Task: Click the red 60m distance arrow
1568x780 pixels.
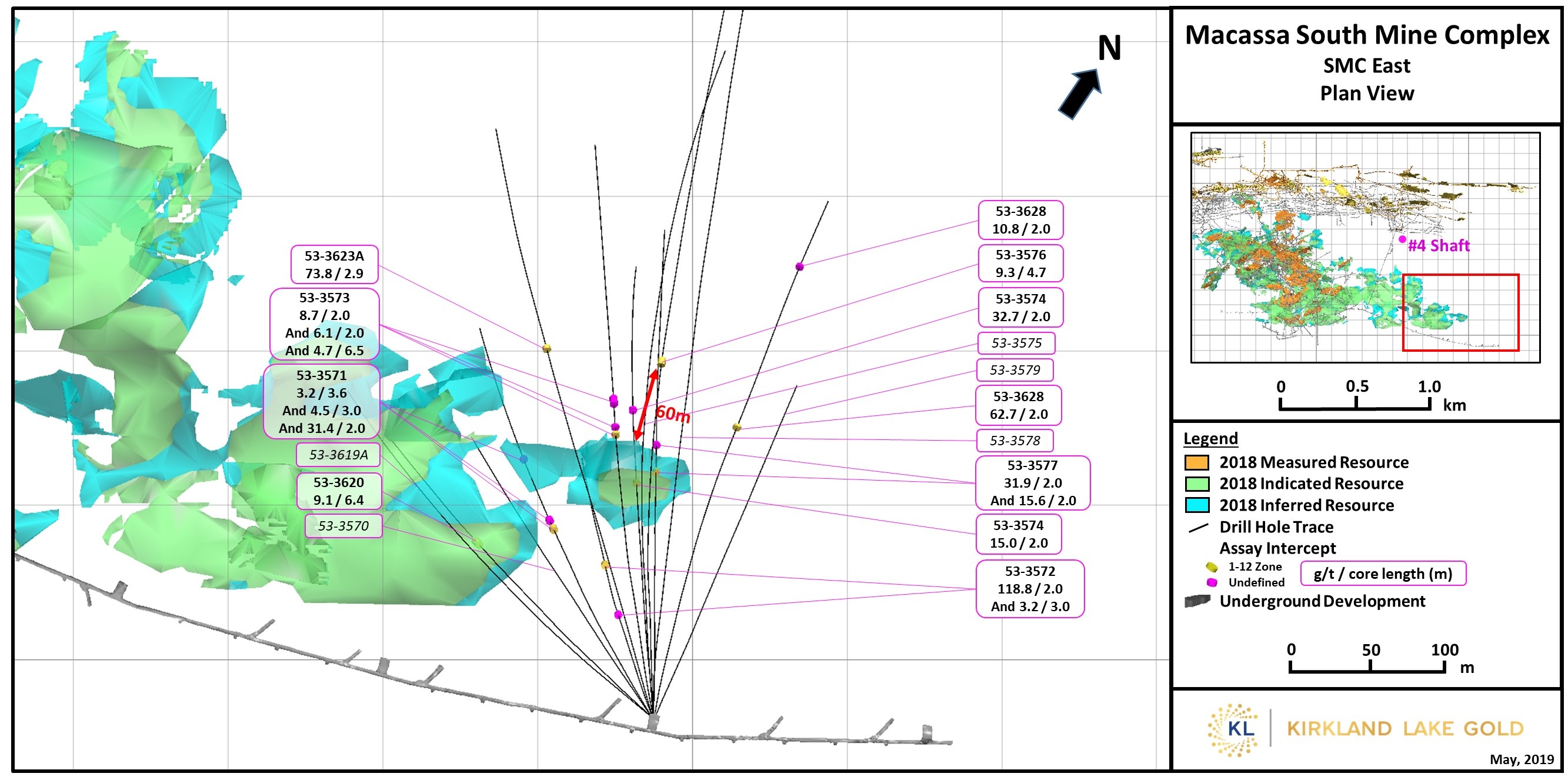Action: point(645,405)
